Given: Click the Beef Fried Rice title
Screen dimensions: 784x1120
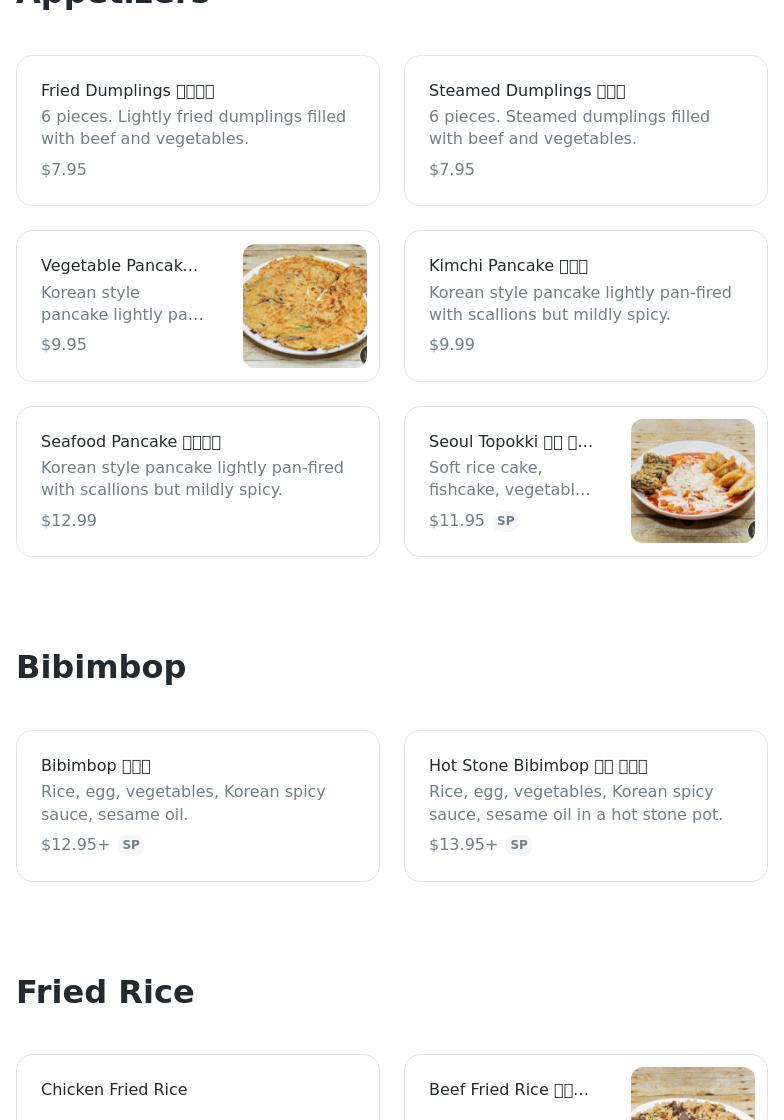Looking at the screenshot, I should [x=508, y=1090].
